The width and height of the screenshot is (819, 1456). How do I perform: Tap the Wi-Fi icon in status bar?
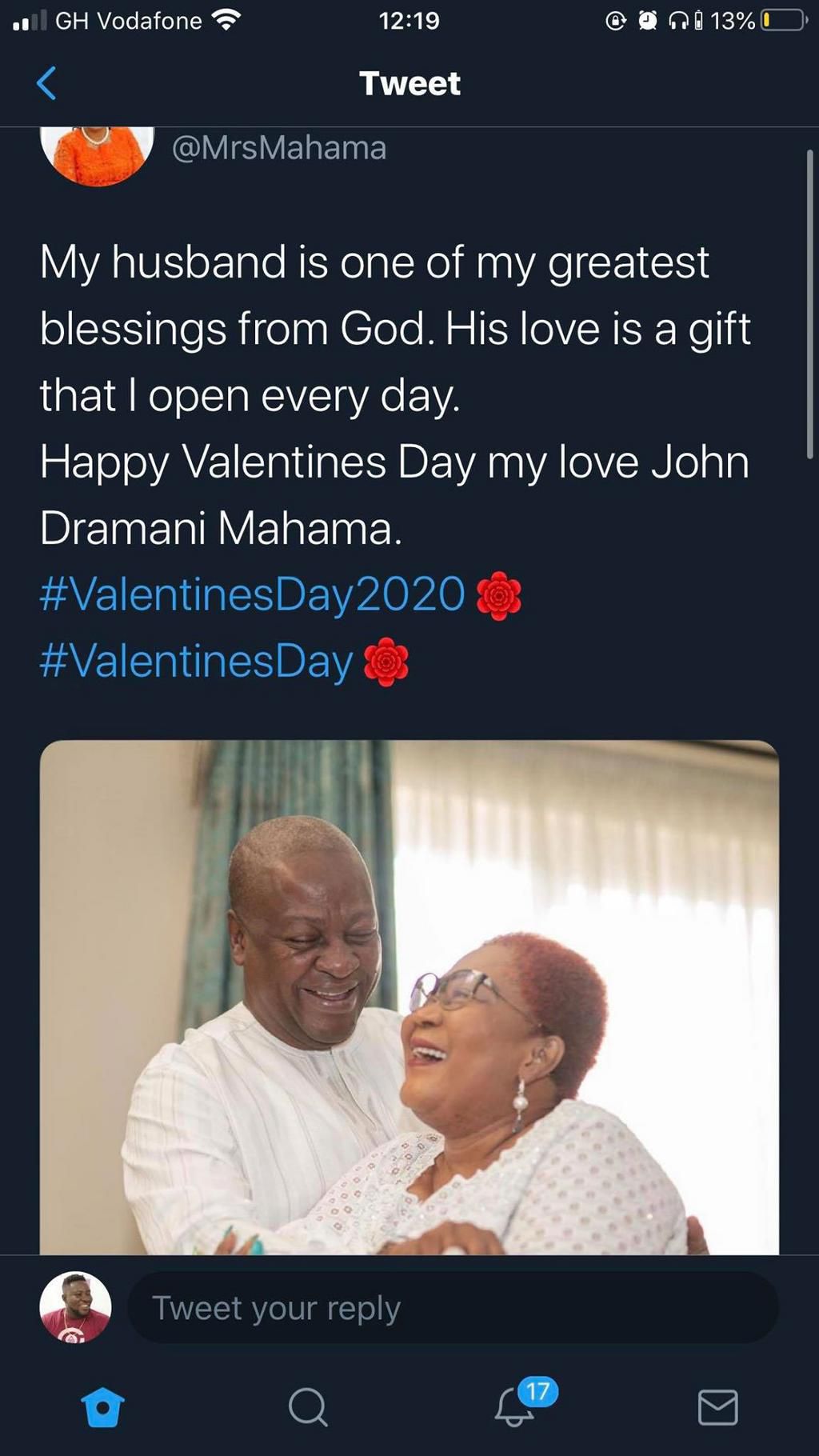pos(226,21)
